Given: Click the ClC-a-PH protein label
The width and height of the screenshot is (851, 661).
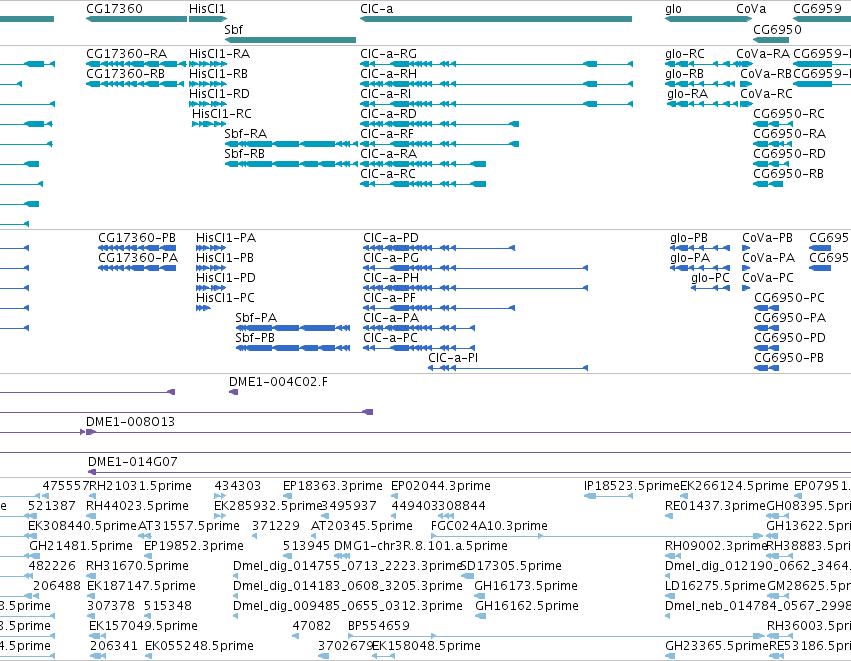Looking at the screenshot, I should 391,278.
